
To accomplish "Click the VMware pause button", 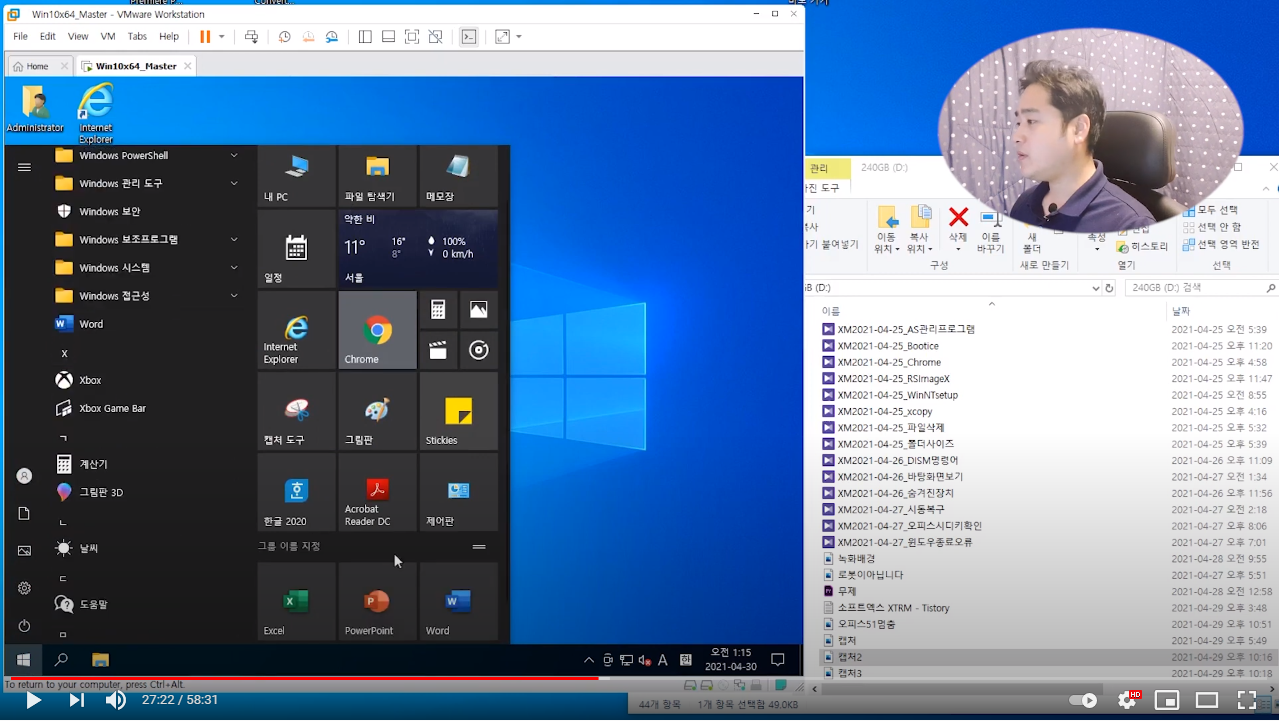I will (x=205, y=37).
